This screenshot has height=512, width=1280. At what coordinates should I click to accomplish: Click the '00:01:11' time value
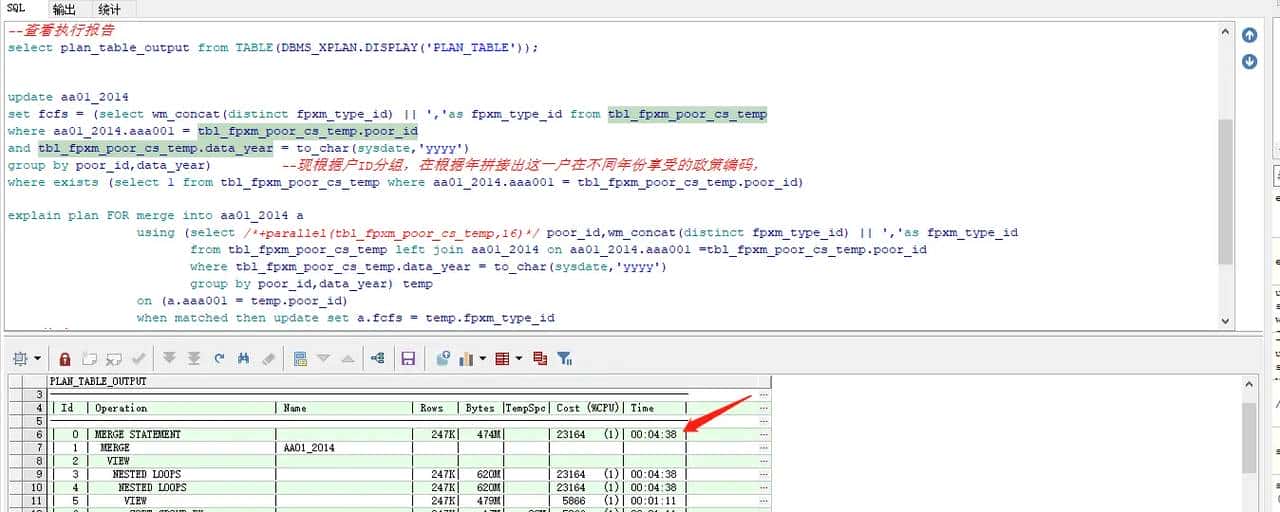[653, 500]
